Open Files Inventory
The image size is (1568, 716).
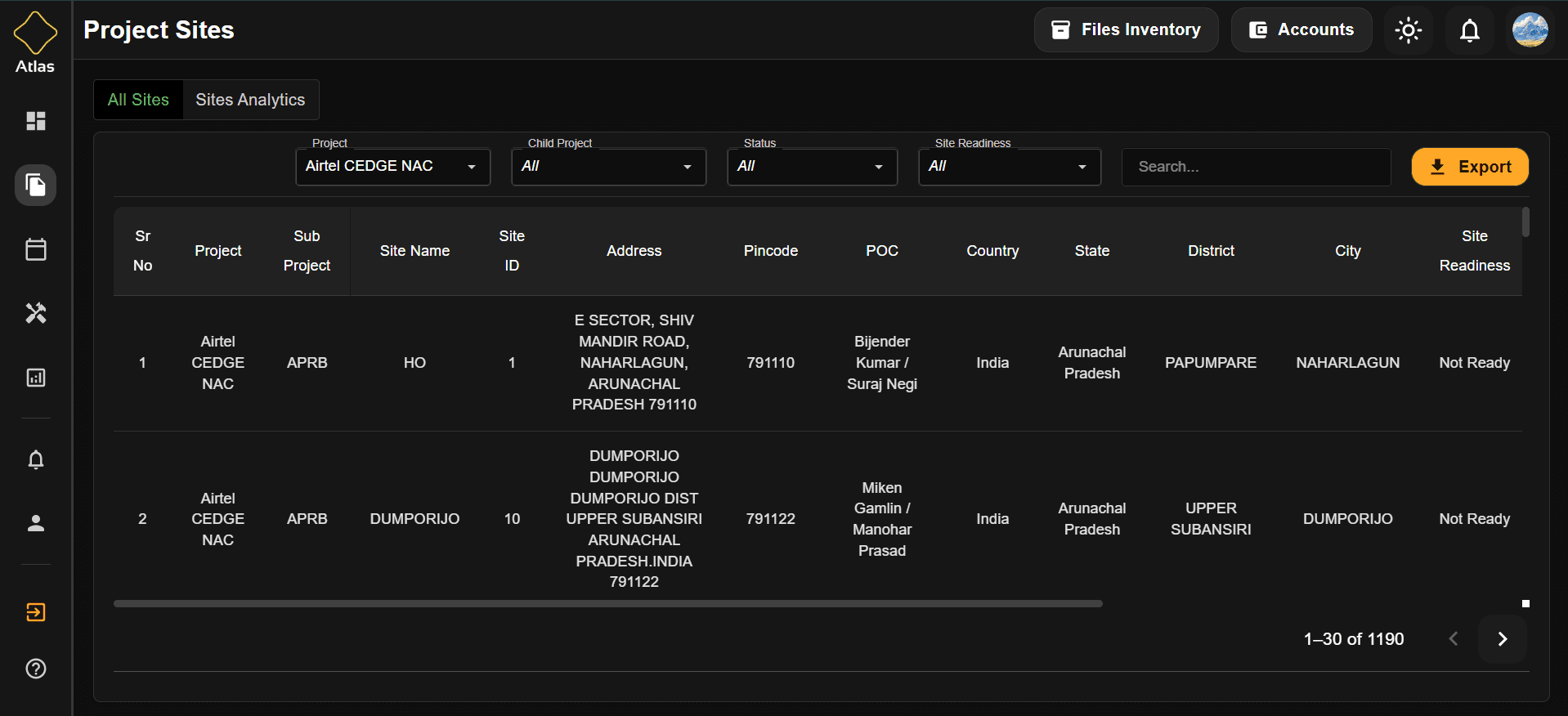coord(1126,30)
